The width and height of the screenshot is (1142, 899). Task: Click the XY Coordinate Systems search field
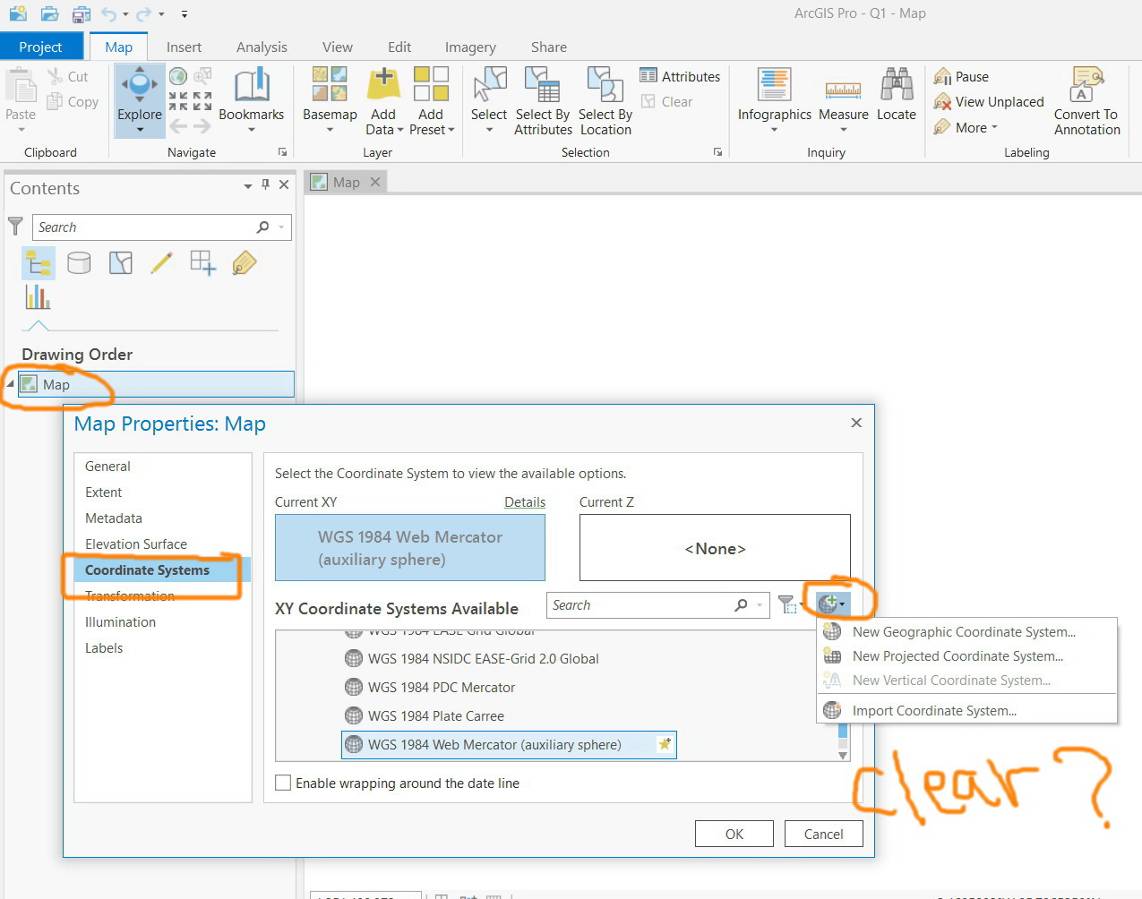pyautogui.click(x=658, y=605)
